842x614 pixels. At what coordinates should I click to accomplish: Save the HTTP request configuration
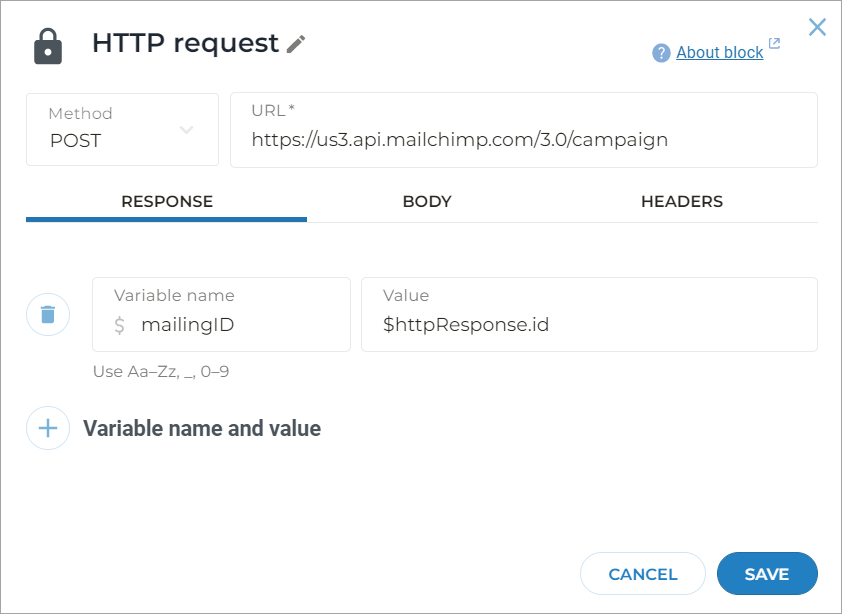[x=767, y=573]
